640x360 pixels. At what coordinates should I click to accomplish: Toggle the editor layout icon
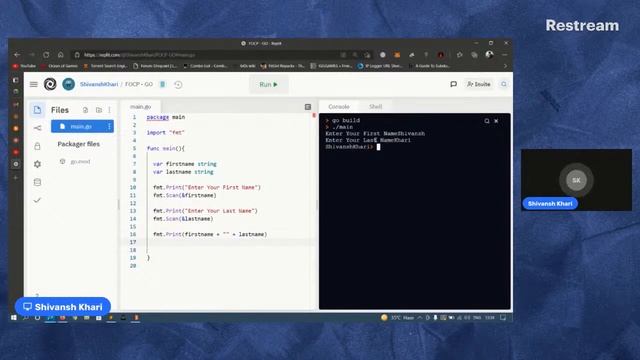coord(308,107)
